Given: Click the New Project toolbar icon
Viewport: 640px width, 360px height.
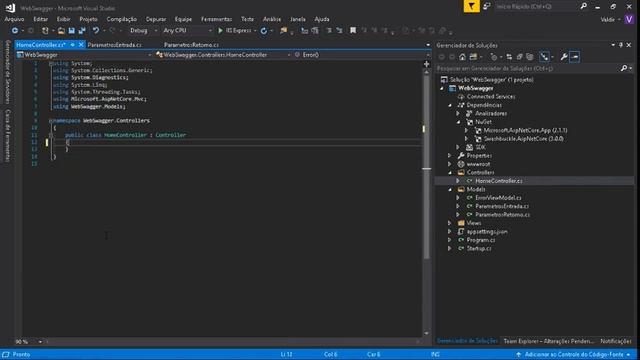Looking at the screenshot, I should pos(45,31).
